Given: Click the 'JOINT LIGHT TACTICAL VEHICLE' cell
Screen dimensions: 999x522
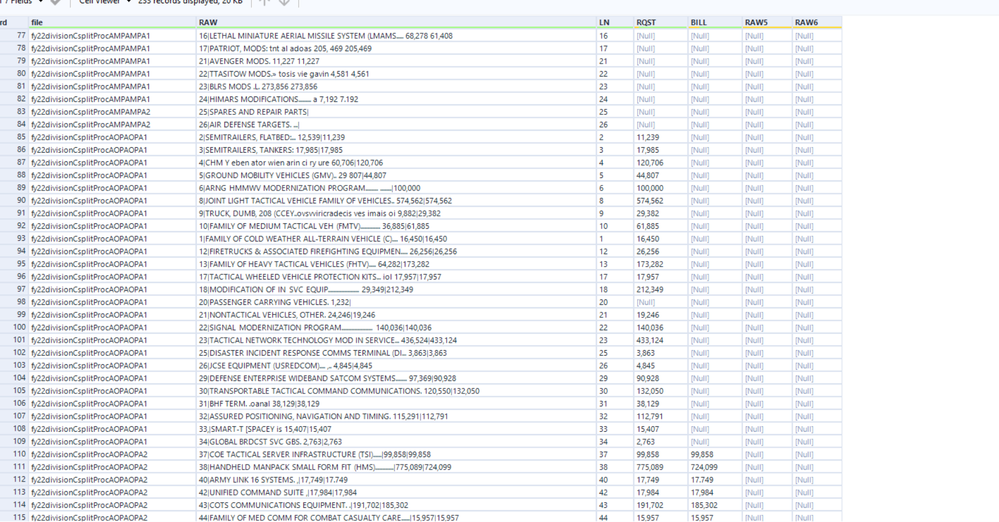Looking at the screenshot, I should click(x=396, y=201).
